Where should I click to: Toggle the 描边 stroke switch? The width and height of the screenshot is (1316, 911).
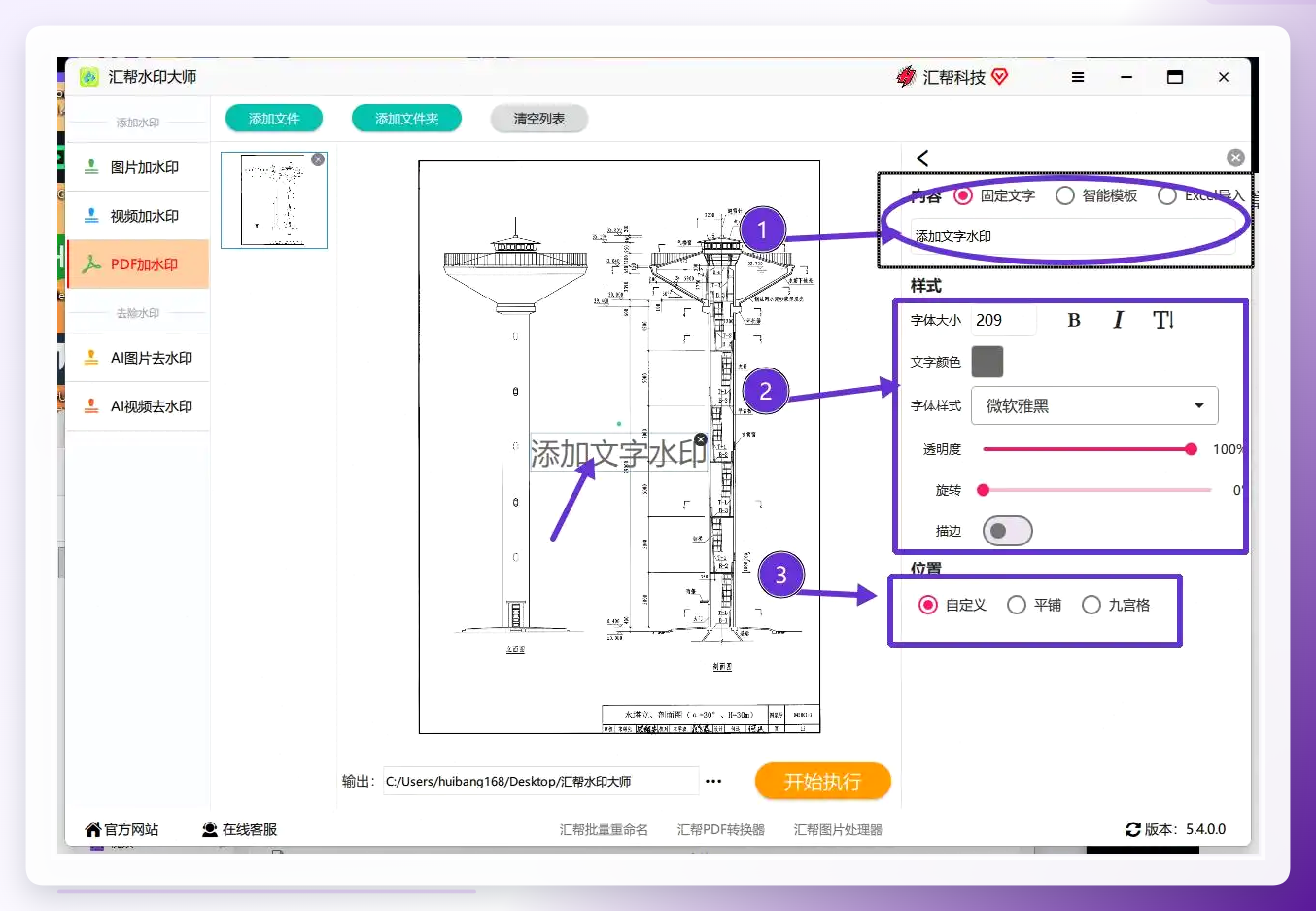1007,531
